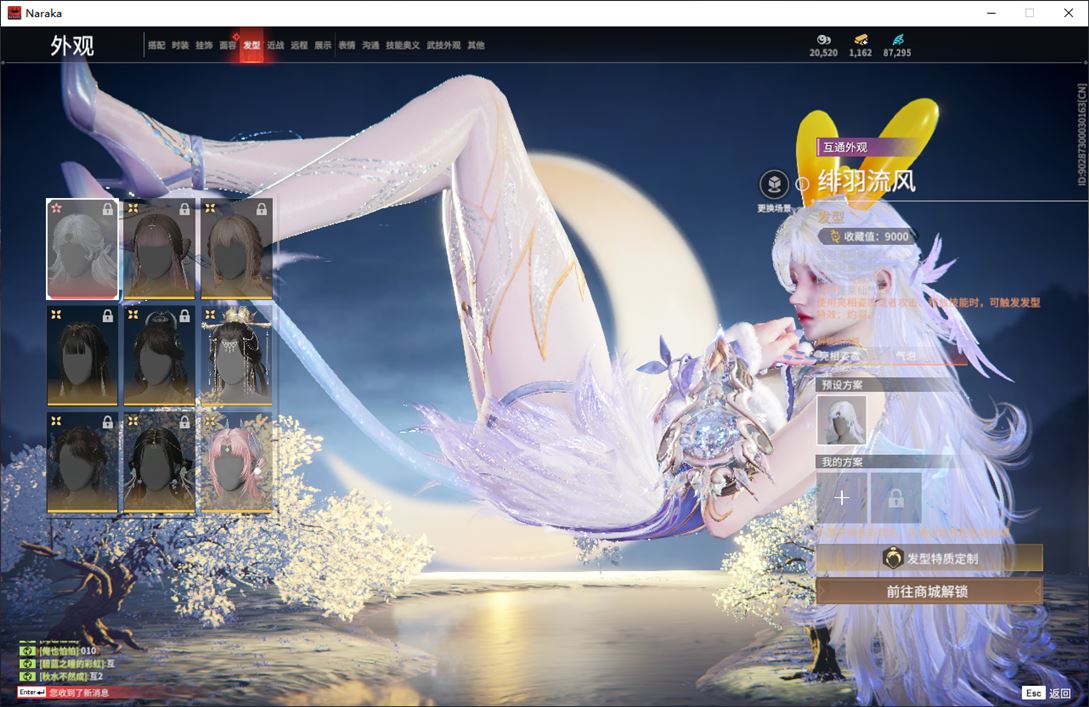Select the white-haired hairstyle thumbnail

coord(82,249)
